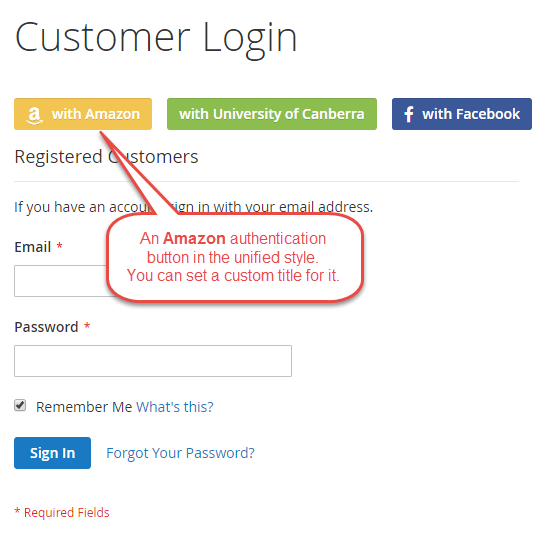This screenshot has height=545, width=550.
Task: Click the red asterisk beside Password
Action: pos(87,326)
